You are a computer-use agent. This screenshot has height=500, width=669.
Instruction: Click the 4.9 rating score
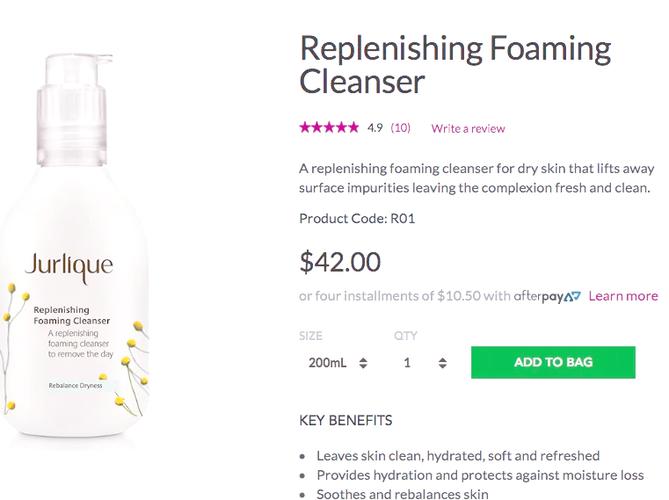point(376,128)
